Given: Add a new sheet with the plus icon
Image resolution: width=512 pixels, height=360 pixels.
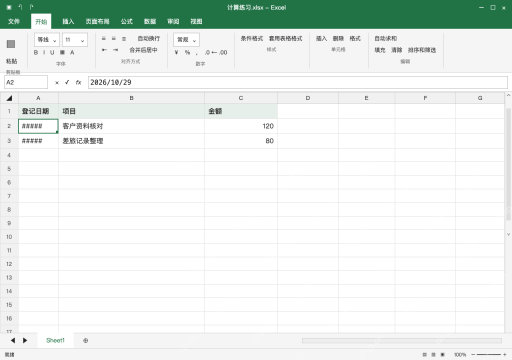Looking at the screenshot, I should pos(86,340).
